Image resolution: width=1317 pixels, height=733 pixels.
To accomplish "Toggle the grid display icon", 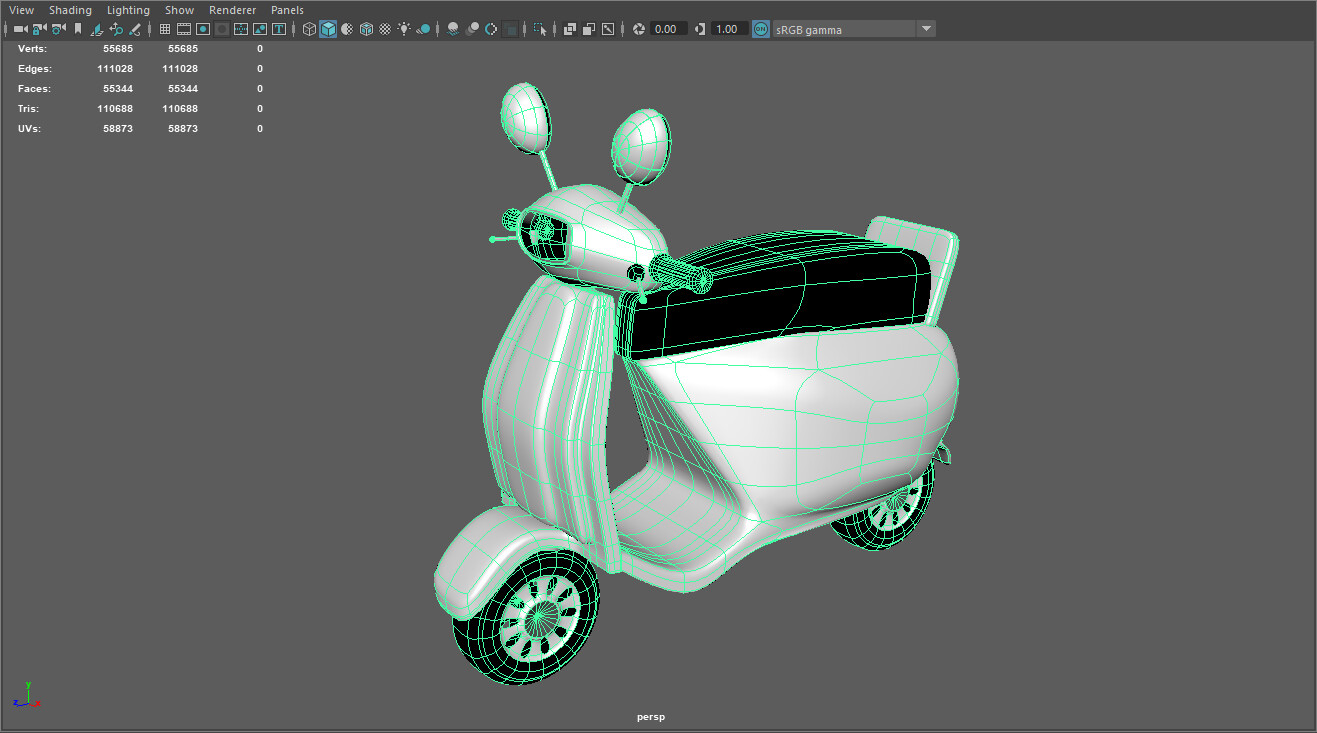I will coord(164,29).
